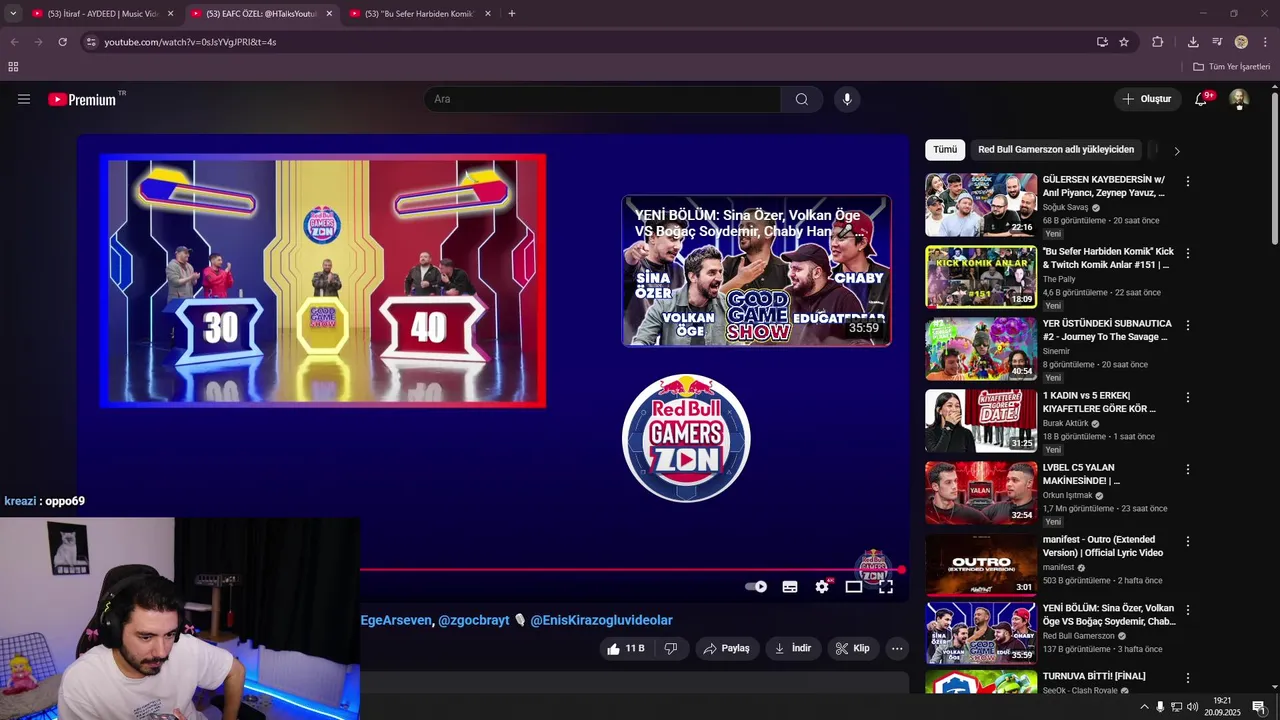Open the YouTube account avatar menu

tap(1239, 99)
